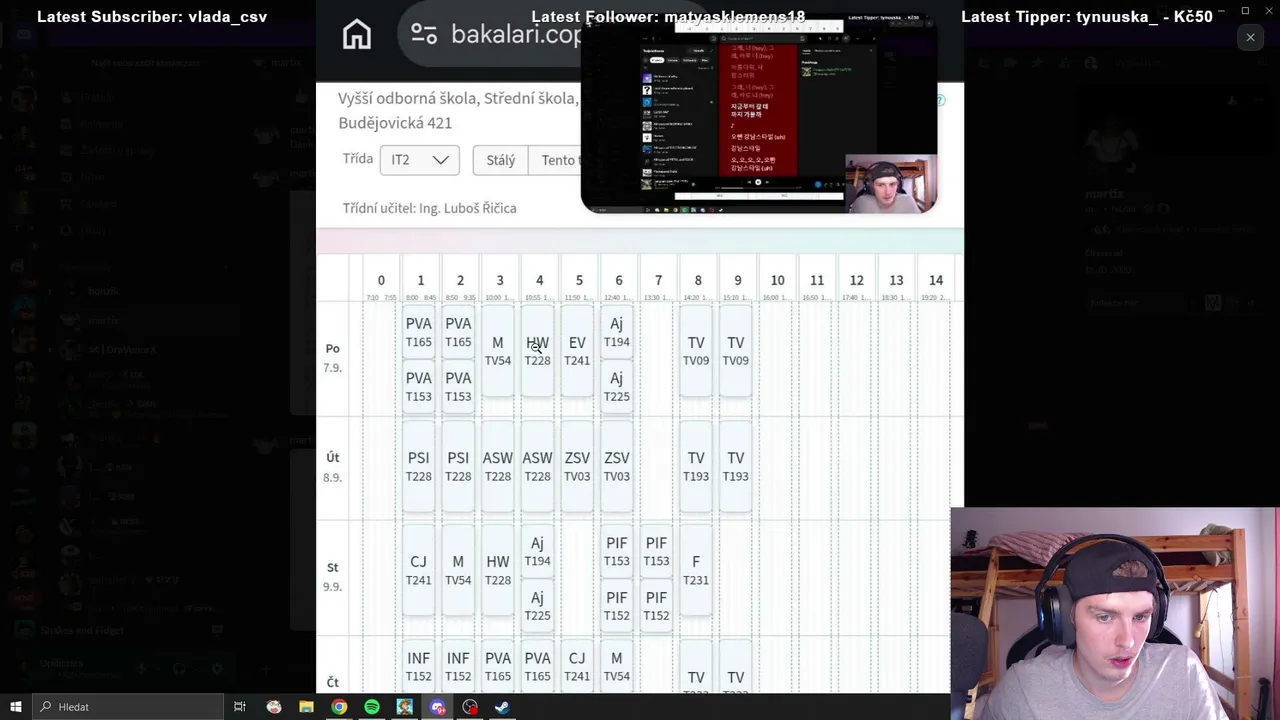Image resolution: width=1280 pixels, height=720 pixels.
Task: Open Monday's period 1 PVA T165 lesson
Action: [x=419, y=332]
